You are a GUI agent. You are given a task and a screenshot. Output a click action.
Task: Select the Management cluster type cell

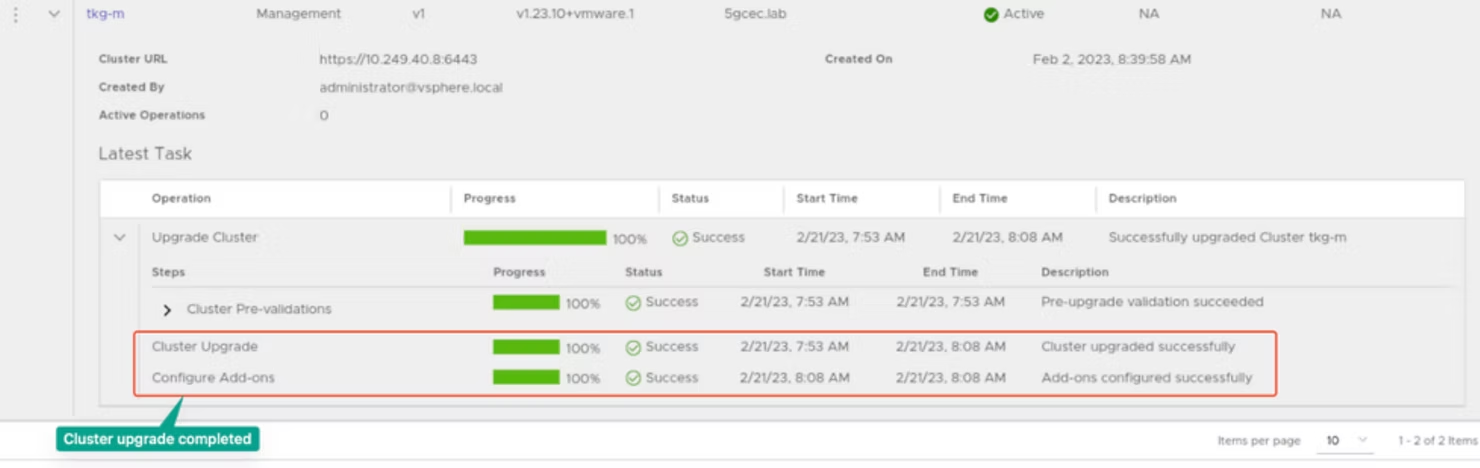click(x=298, y=14)
